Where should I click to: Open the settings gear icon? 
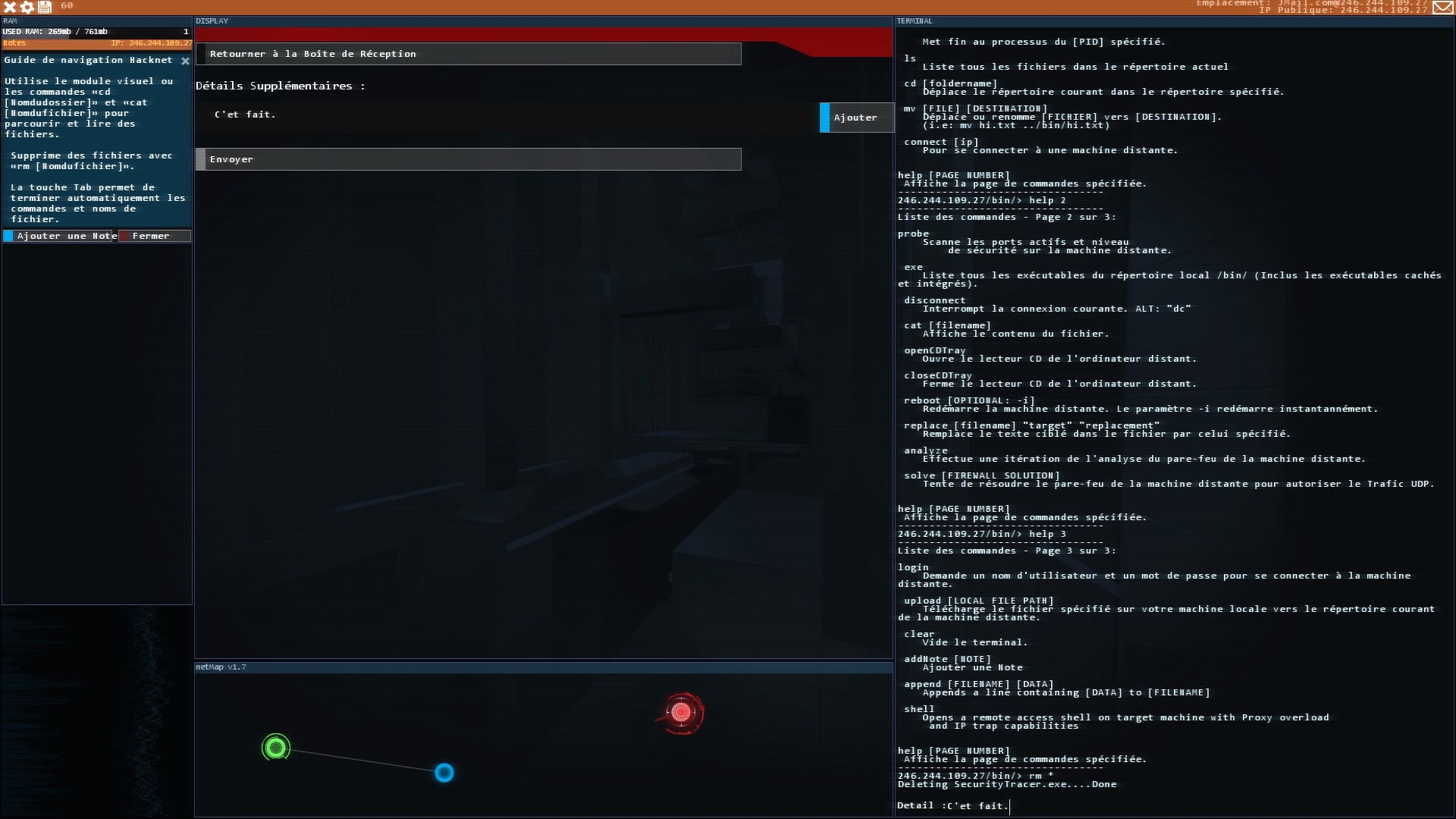27,7
